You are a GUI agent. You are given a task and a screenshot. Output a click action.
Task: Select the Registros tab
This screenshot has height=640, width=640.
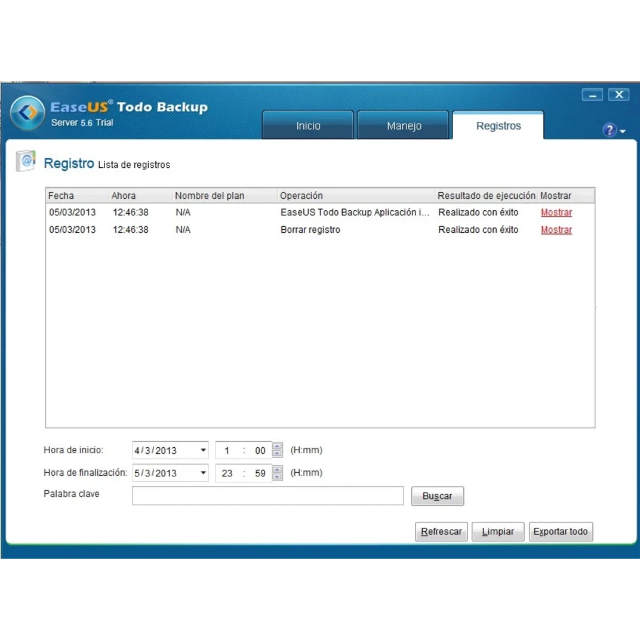498,126
